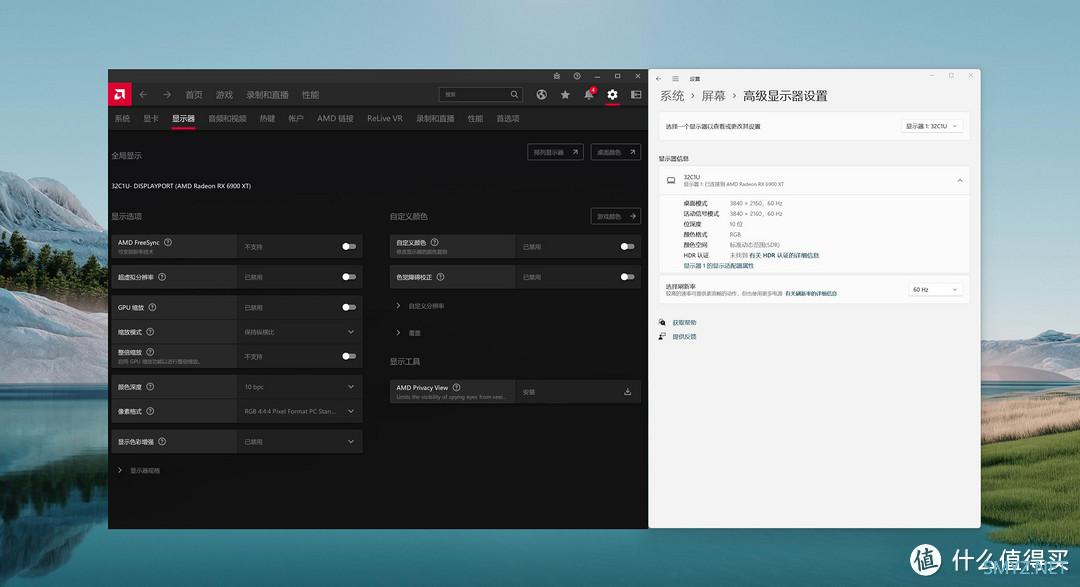Toggle the GPU 缩放 switch
1080x587 pixels.
coord(349,307)
